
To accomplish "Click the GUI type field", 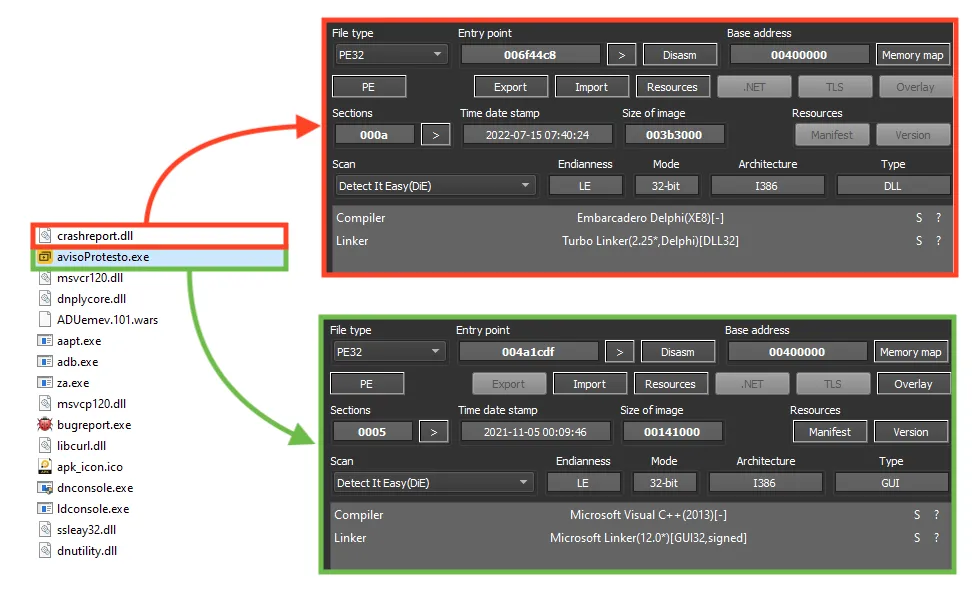I will [x=891, y=483].
